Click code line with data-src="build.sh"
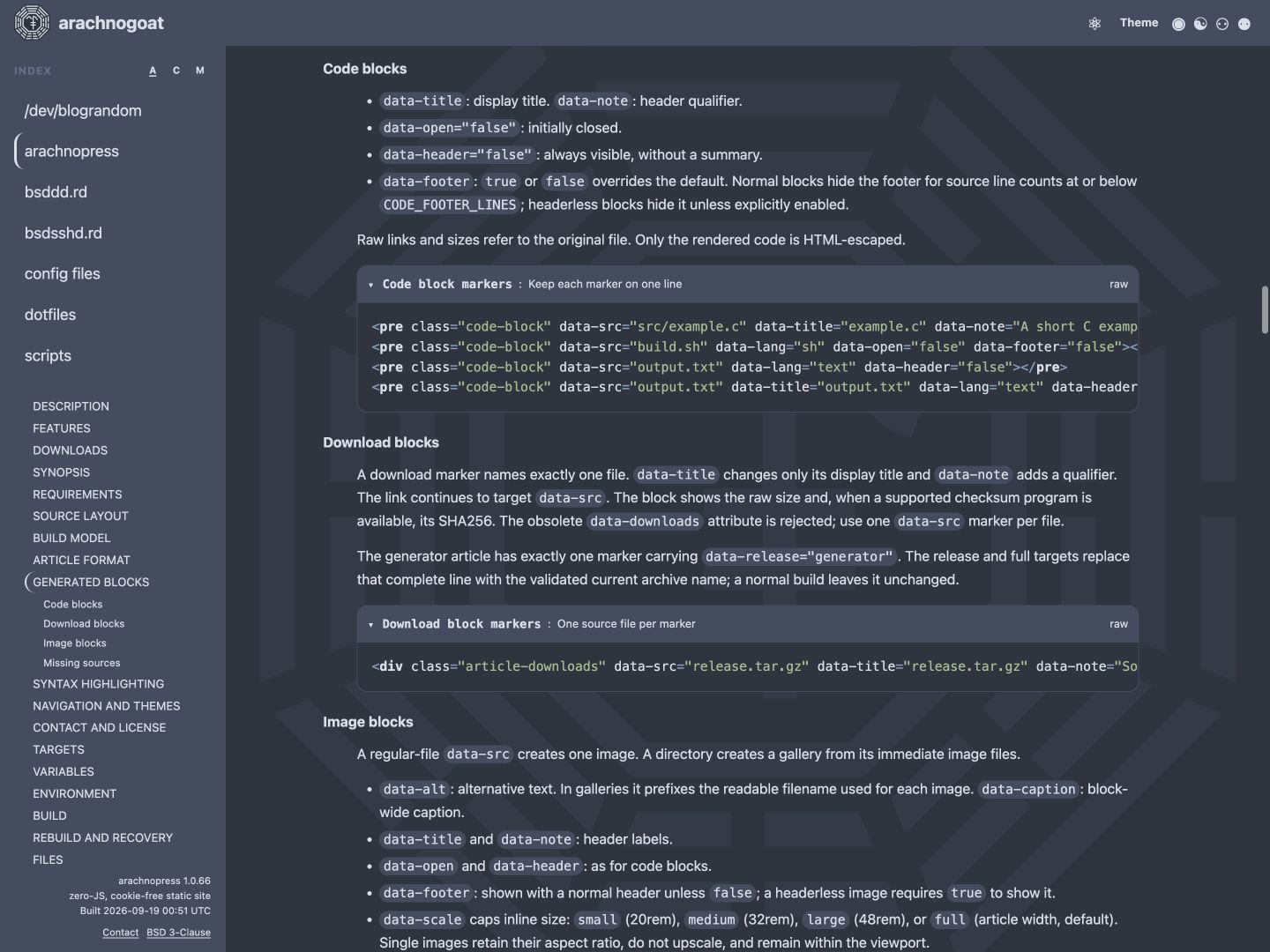The width and height of the screenshot is (1270, 952). pos(754,346)
